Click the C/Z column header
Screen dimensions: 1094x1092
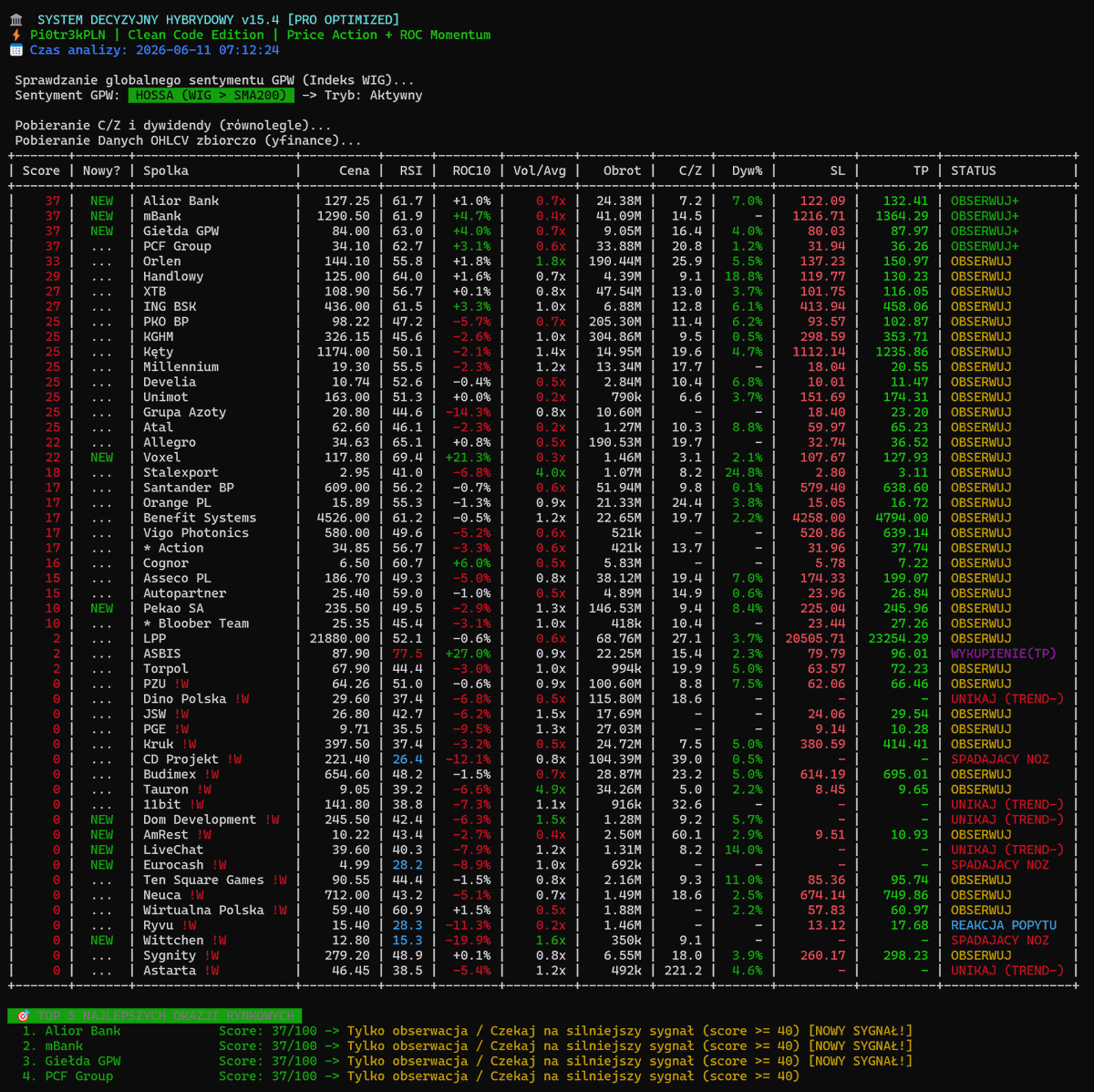690,170
